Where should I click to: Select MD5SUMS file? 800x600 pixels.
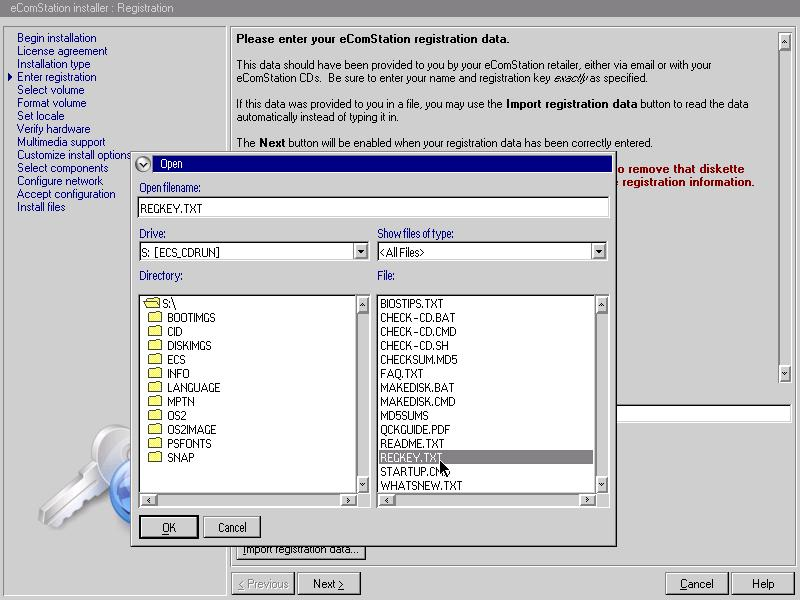click(x=405, y=415)
